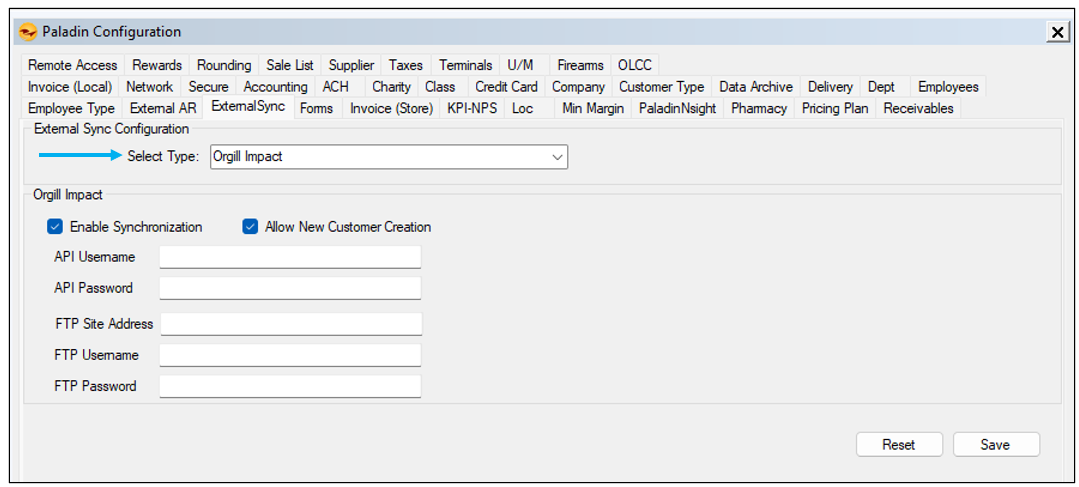Open the Rounding tab

point(224,65)
